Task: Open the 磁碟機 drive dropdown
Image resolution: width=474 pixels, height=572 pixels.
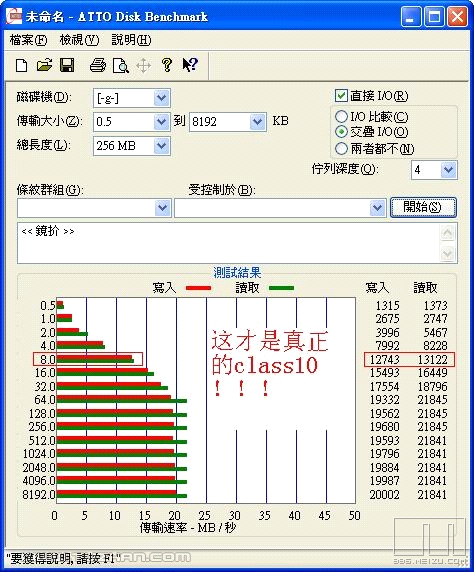Action: 161,98
